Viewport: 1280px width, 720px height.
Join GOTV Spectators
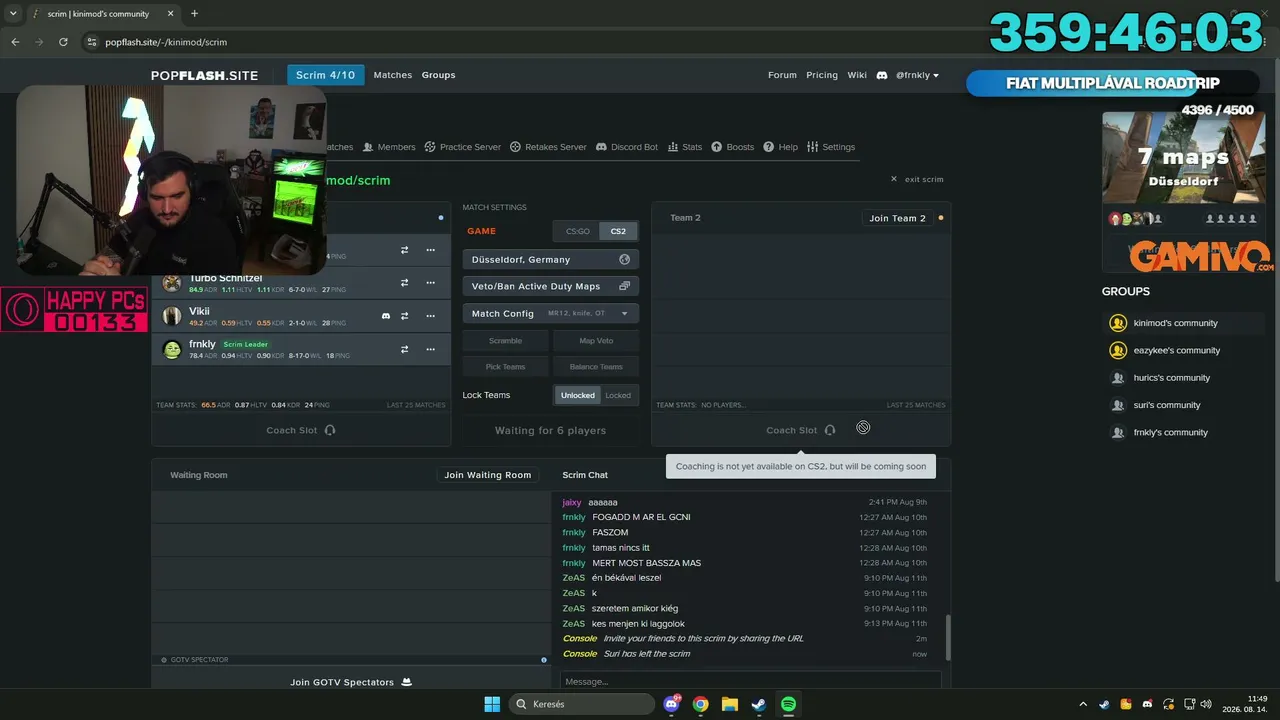pyautogui.click(x=351, y=682)
